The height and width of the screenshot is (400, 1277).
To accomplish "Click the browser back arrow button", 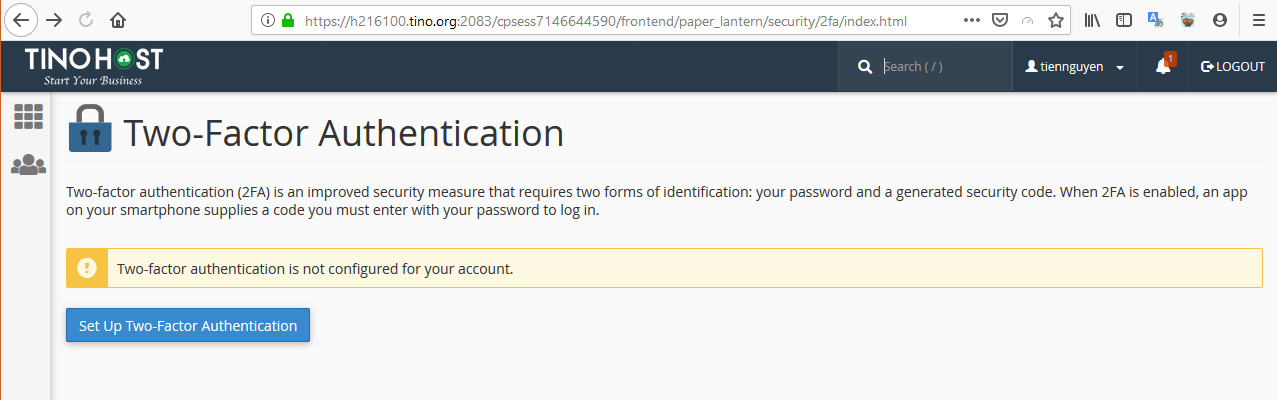I will pos(22,20).
